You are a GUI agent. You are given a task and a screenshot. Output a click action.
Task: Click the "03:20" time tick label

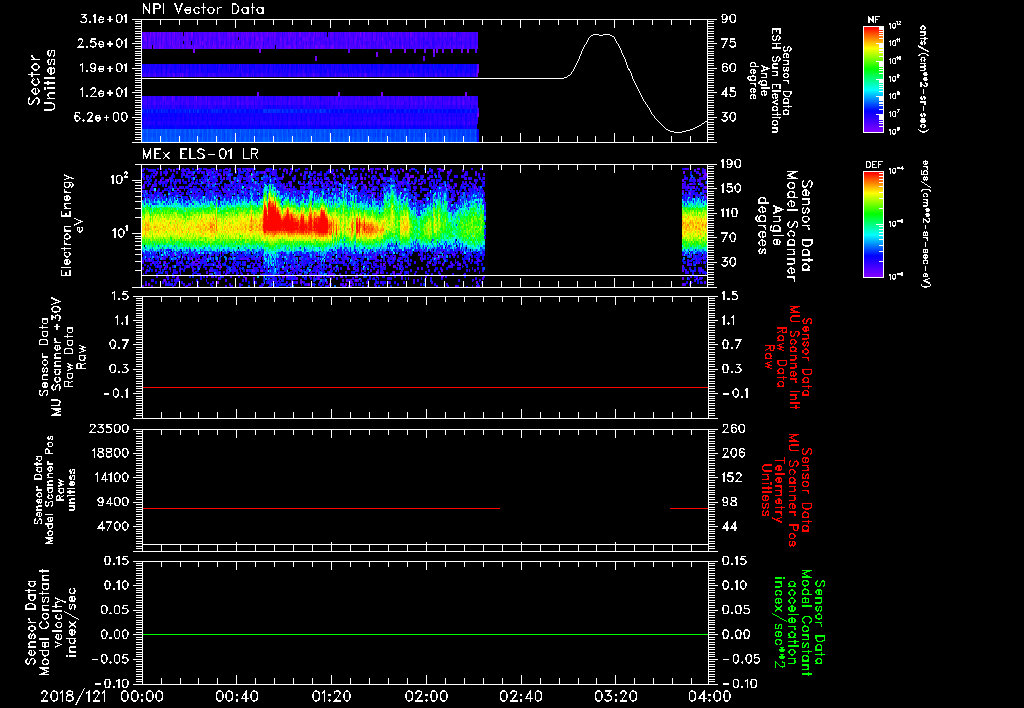(x=615, y=696)
